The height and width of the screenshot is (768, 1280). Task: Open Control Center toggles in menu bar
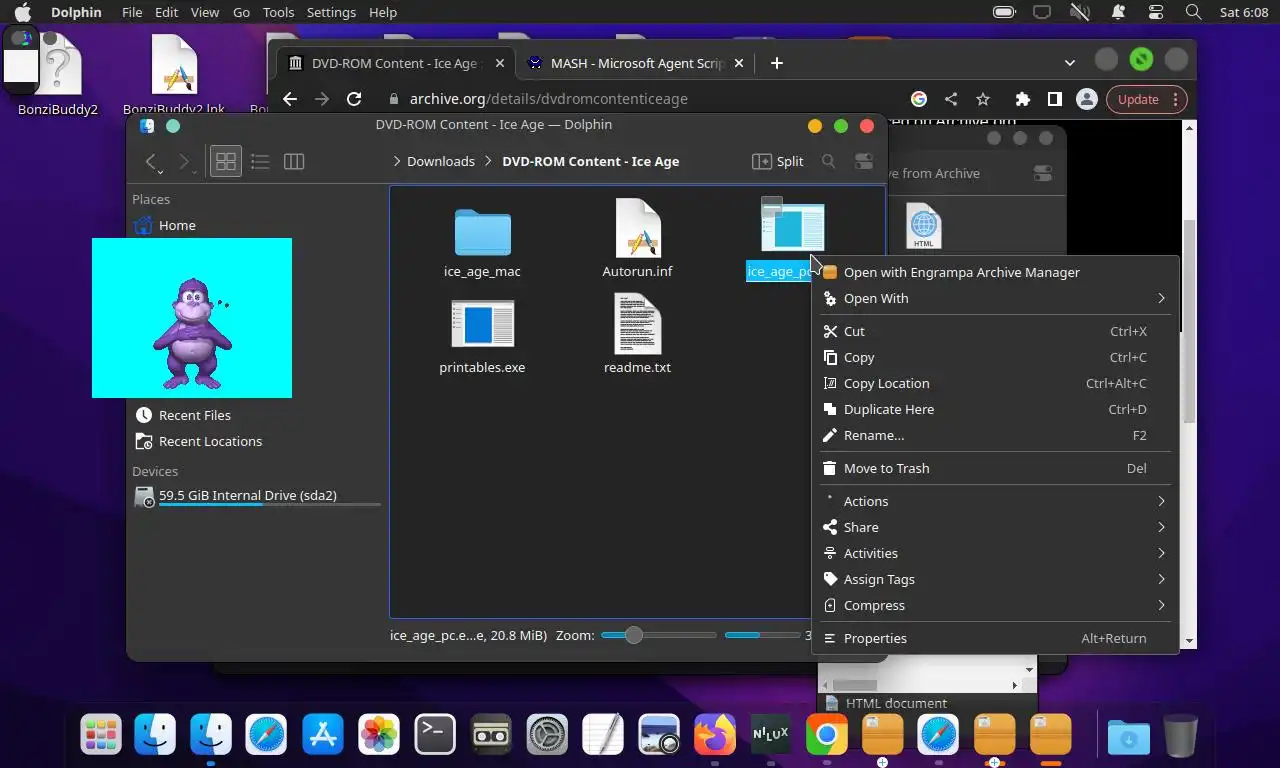(1156, 12)
